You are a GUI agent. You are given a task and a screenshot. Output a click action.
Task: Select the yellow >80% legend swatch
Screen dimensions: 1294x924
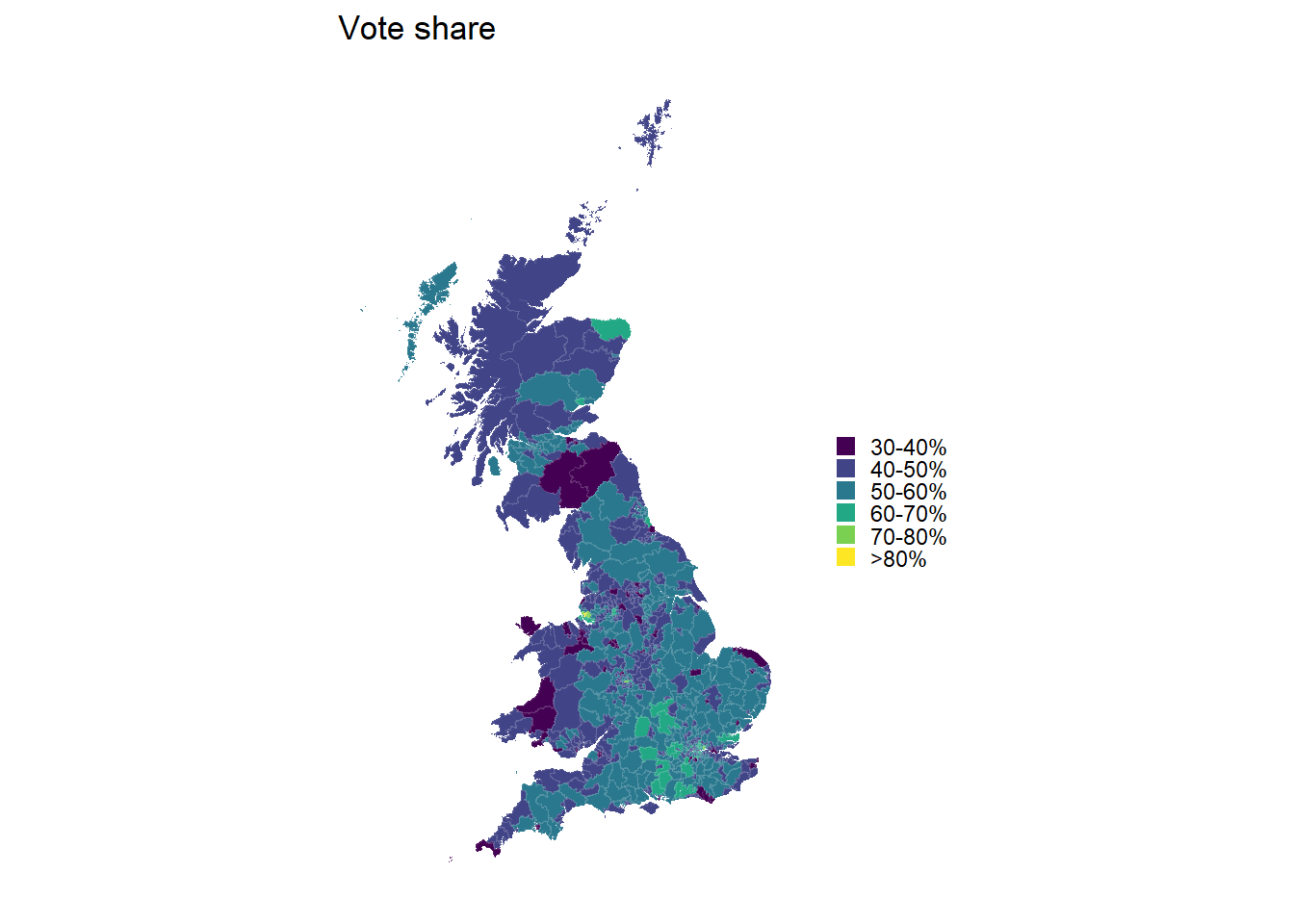(845, 557)
